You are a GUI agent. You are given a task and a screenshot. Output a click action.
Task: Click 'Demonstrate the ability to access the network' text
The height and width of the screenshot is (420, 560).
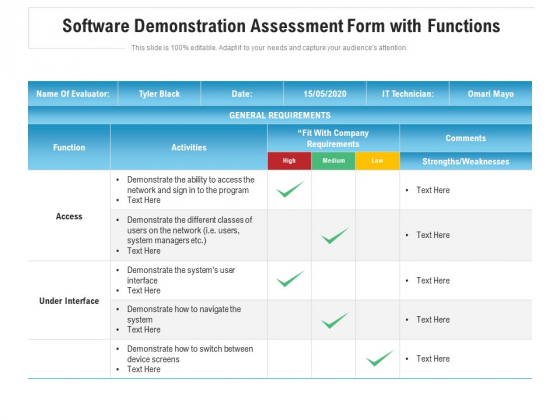pyautogui.click(x=191, y=185)
